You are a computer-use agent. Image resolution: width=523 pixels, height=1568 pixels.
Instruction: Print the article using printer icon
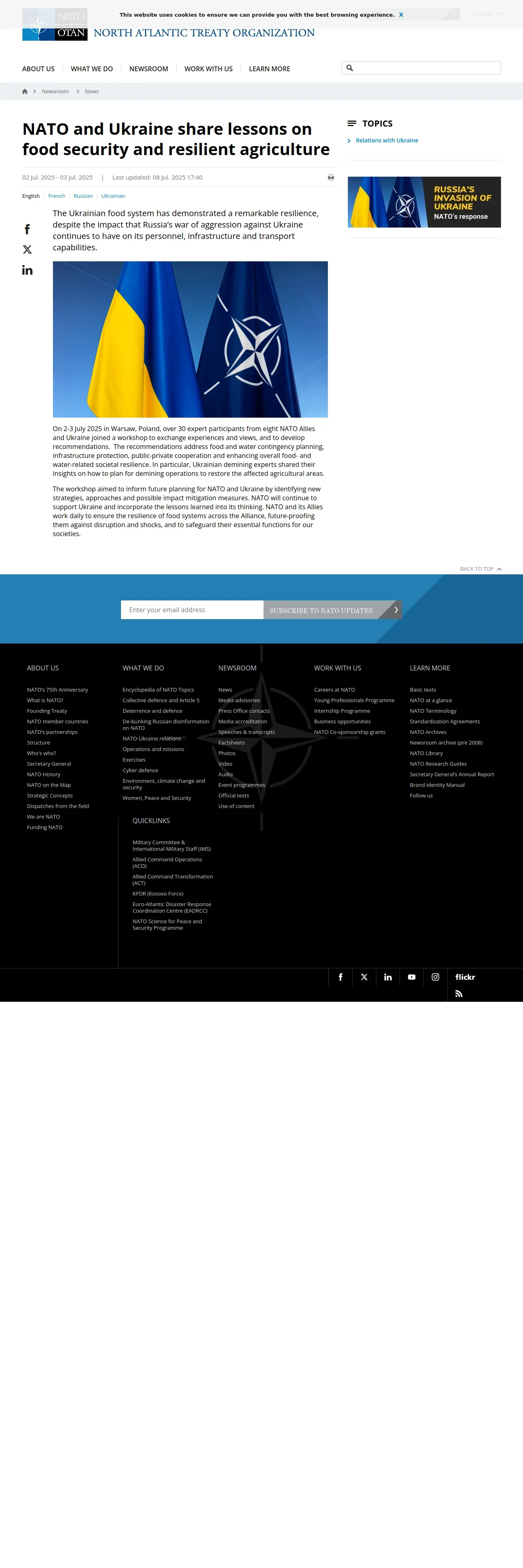point(331,177)
